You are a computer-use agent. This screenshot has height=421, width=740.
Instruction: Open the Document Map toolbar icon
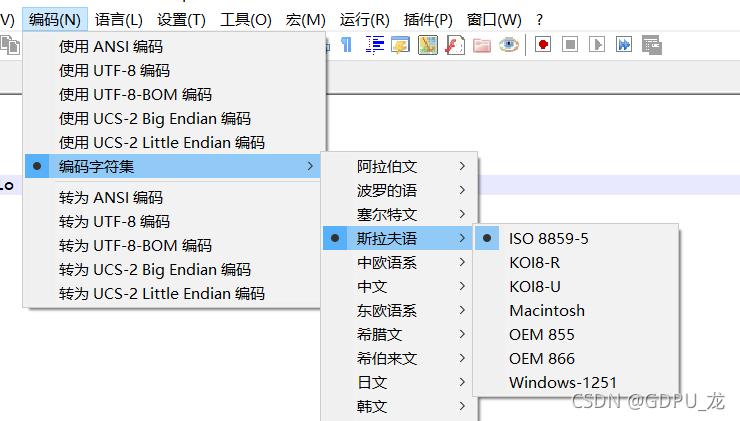(428, 45)
